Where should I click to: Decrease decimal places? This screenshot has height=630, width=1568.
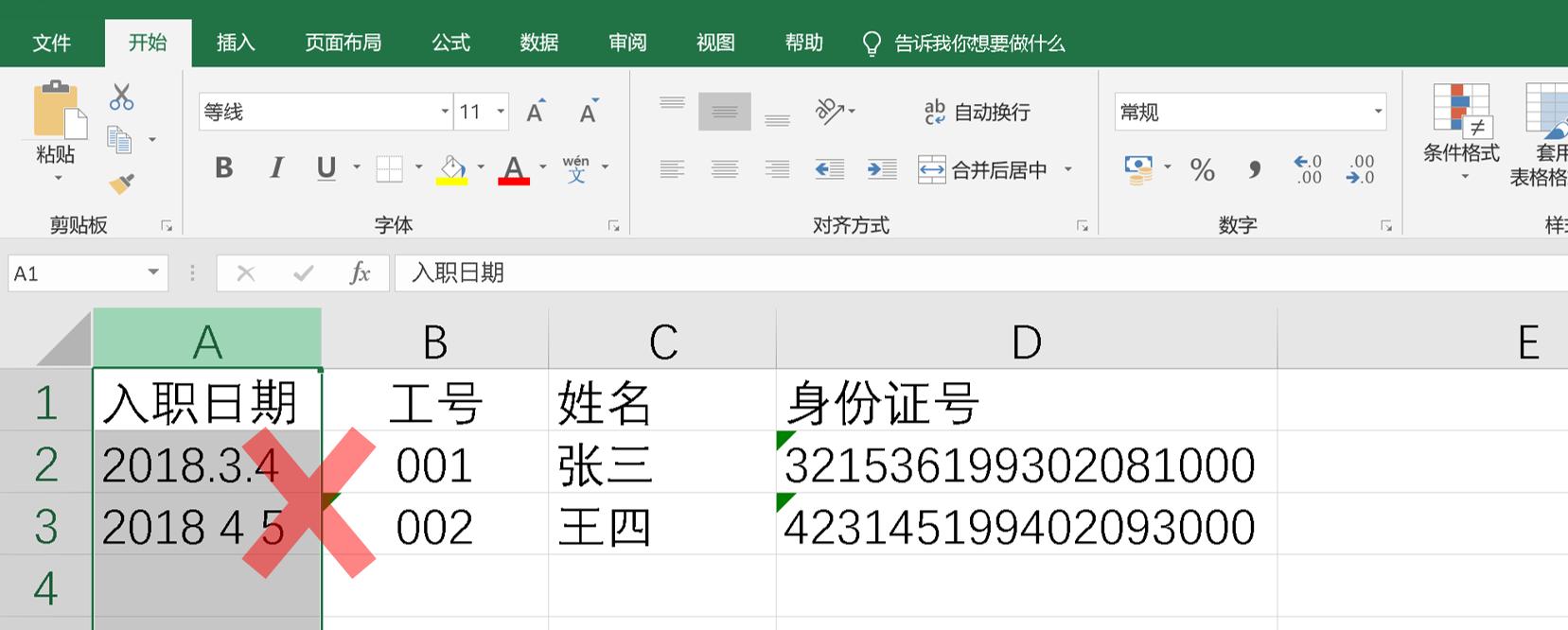point(1361,169)
